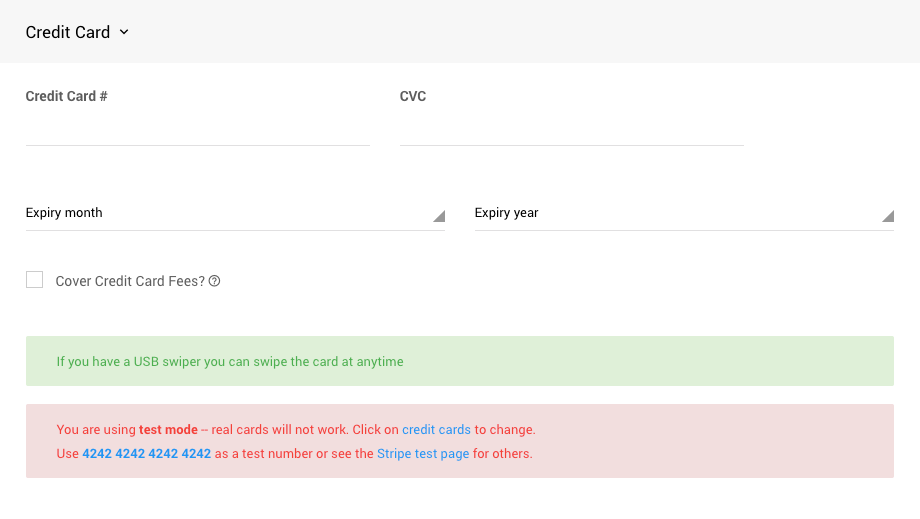Enable the Cover Credit Card Fees checkbox
Image resolution: width=920 pixels, height=519 pixels.
(x=35, y=280)
